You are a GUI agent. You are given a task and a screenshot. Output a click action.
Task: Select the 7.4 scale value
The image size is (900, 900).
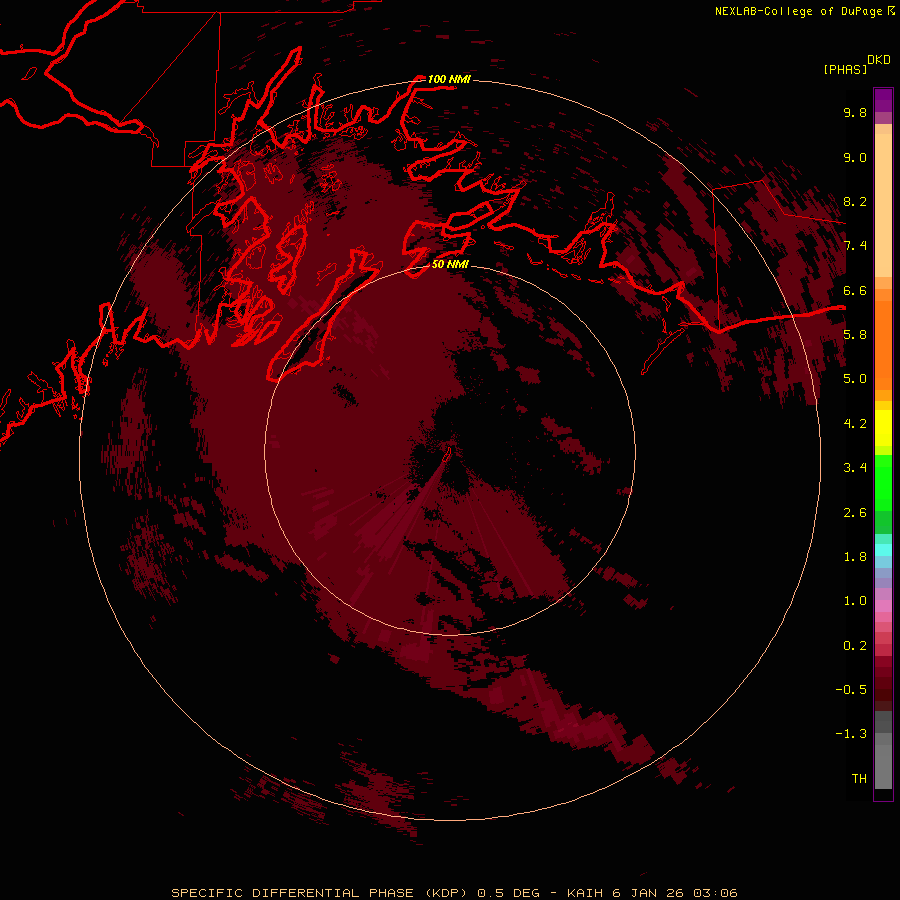pyautogui.click(x=855, y=246)
